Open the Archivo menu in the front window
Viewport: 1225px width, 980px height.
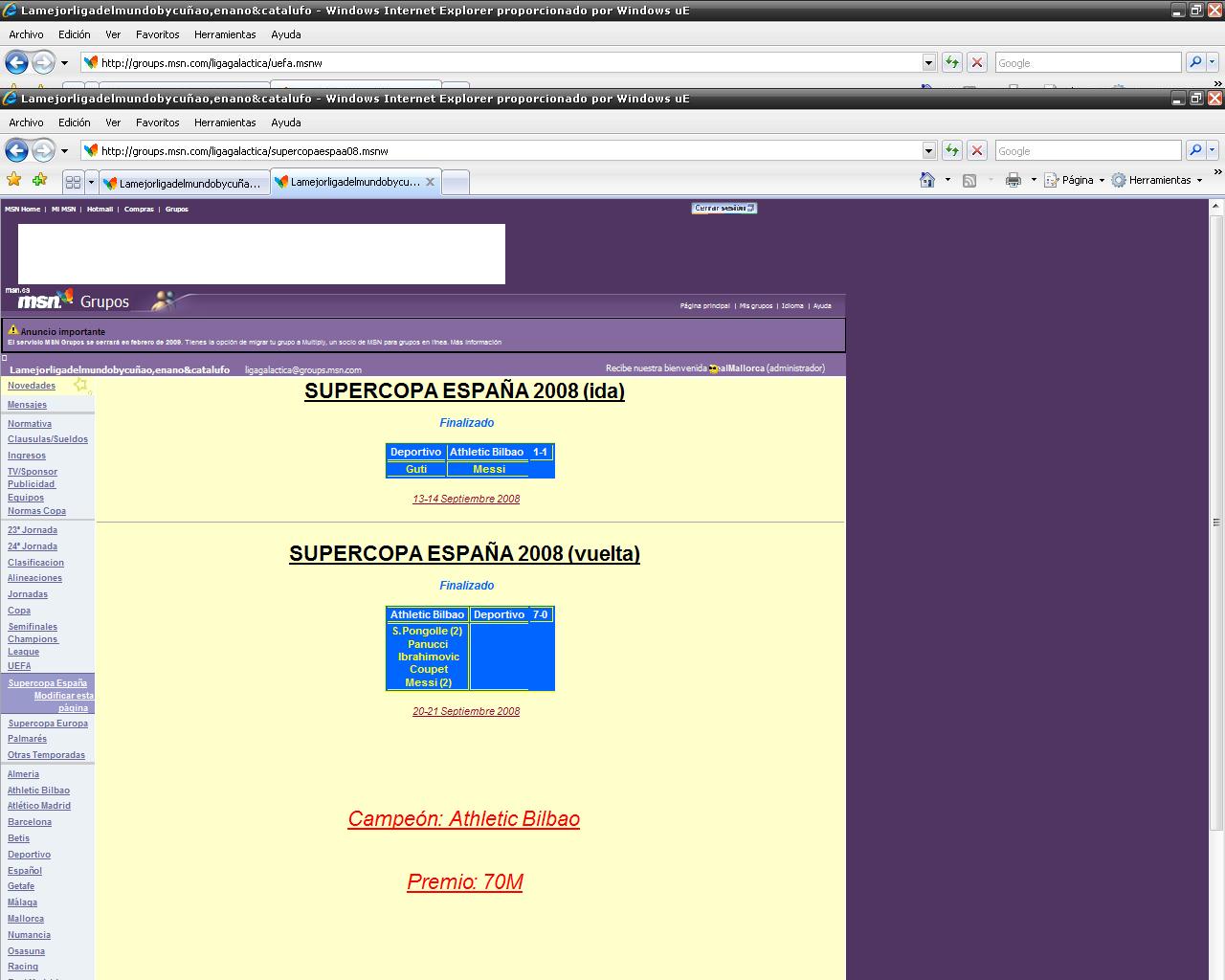(26, 122)
